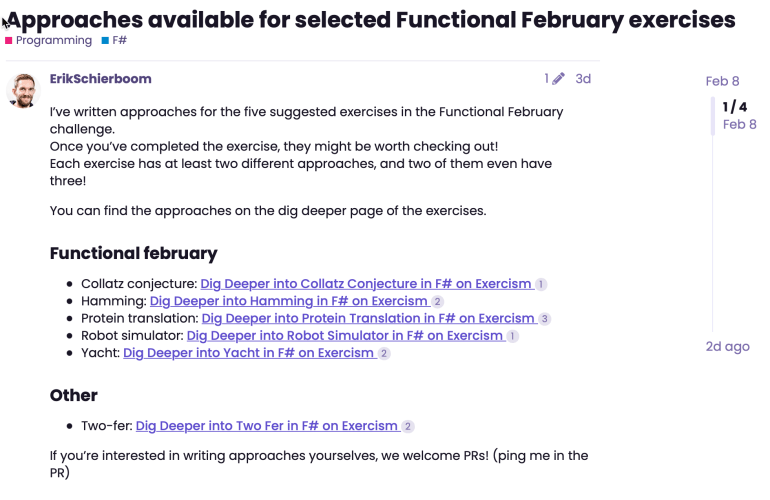This screenshot has width=770, height=500.
Task: Click the Protein Translation link click-count badge
Action: click(545, 319)
